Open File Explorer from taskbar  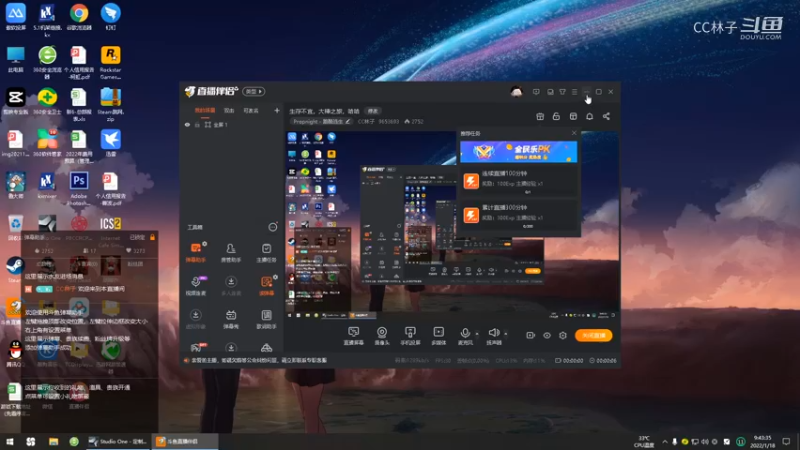tap(53, 441)
